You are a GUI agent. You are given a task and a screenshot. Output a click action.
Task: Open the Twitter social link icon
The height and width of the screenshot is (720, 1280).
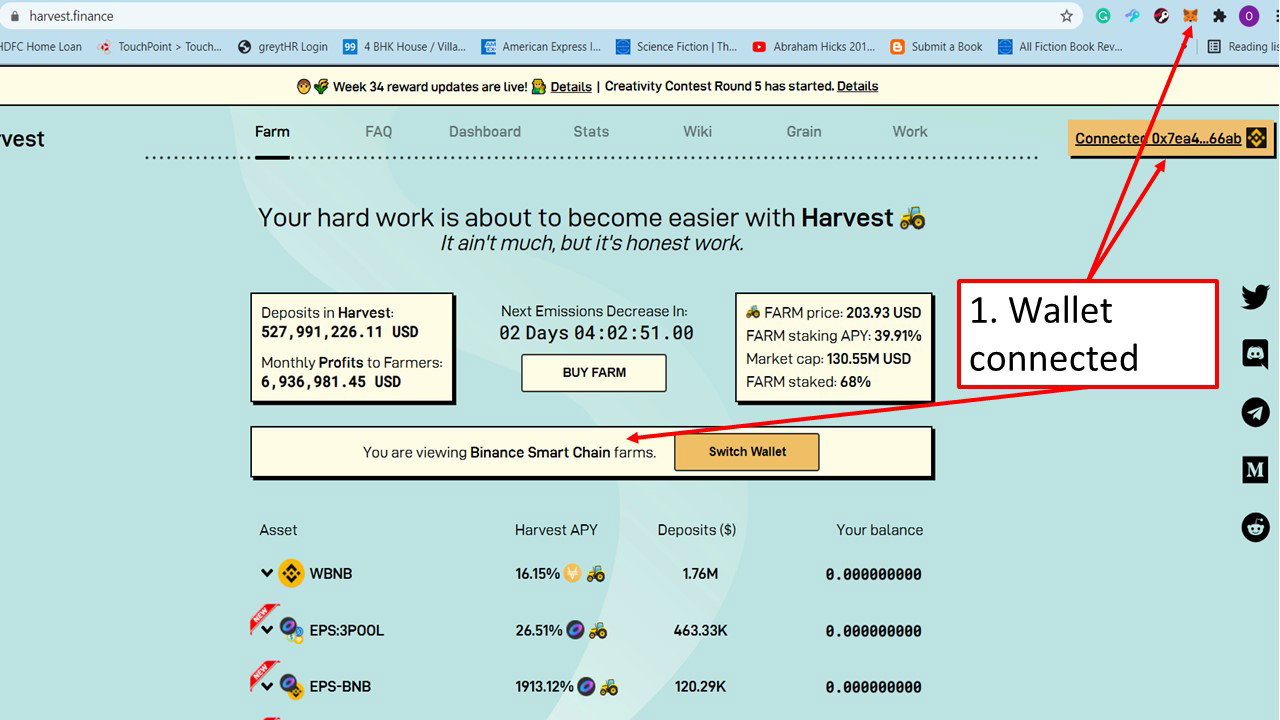tap(1255, 297)
